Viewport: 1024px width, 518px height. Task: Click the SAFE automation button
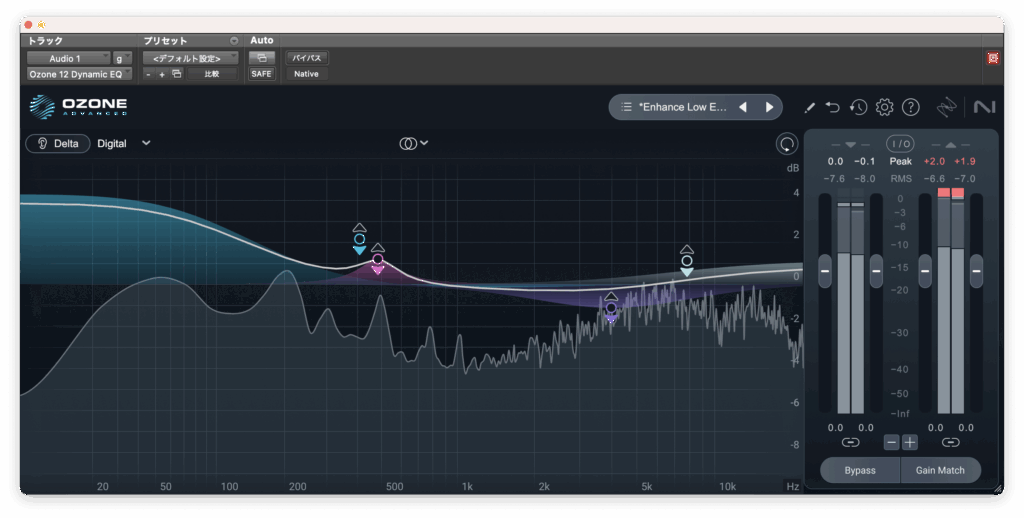[x=261, y=74]
